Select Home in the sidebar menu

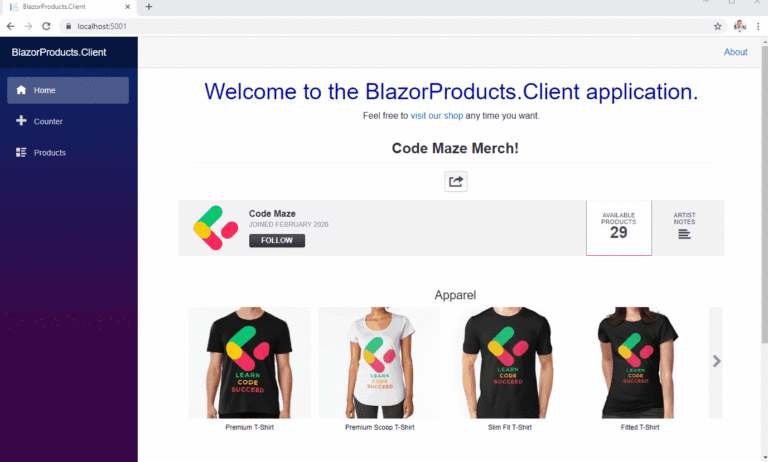68,90
